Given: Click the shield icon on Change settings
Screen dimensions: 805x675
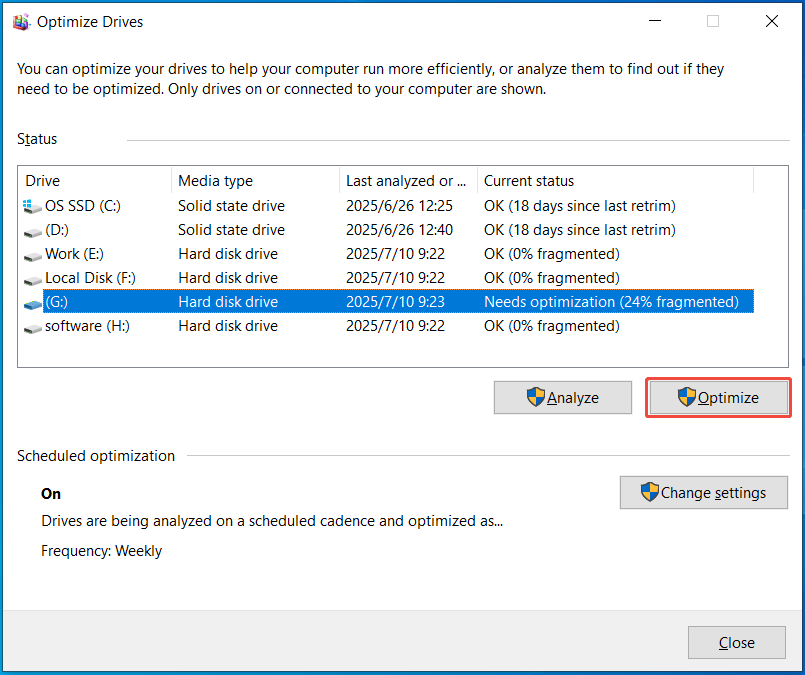Looking at the screenshot, I should [649, 492].
